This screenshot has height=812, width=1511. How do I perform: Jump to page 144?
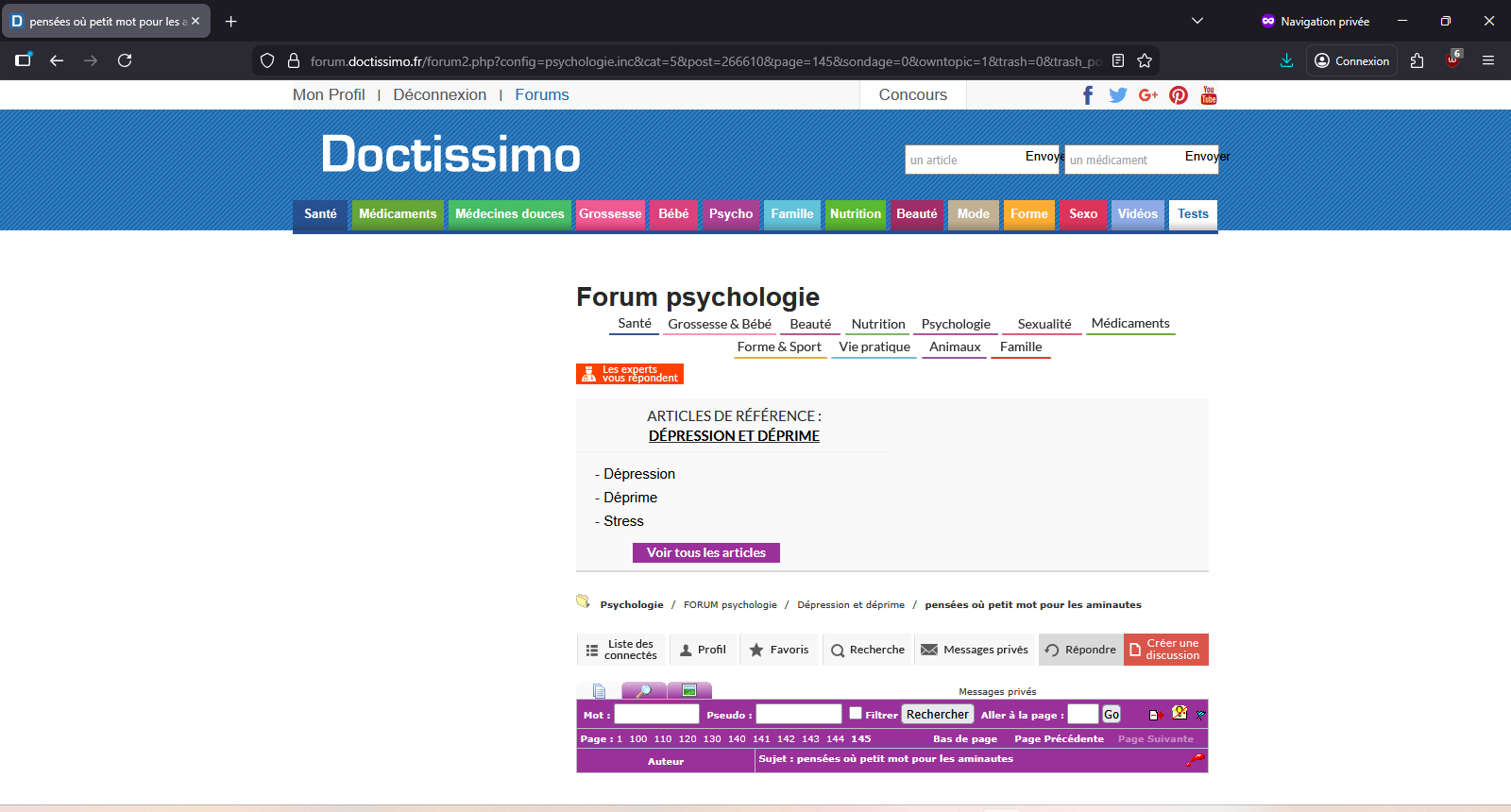coord(835,739)
